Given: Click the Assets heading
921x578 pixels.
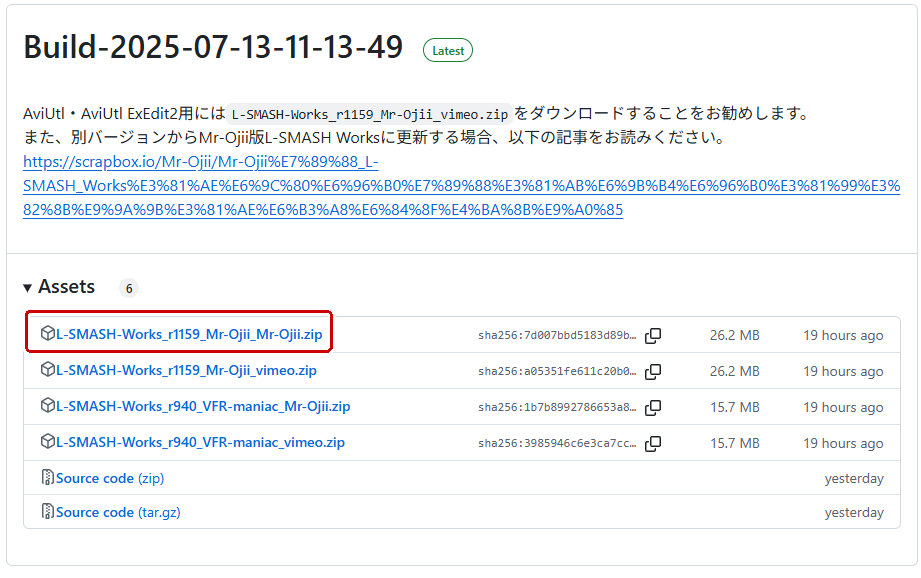Looking at the screenshot, I should [66, 287].
